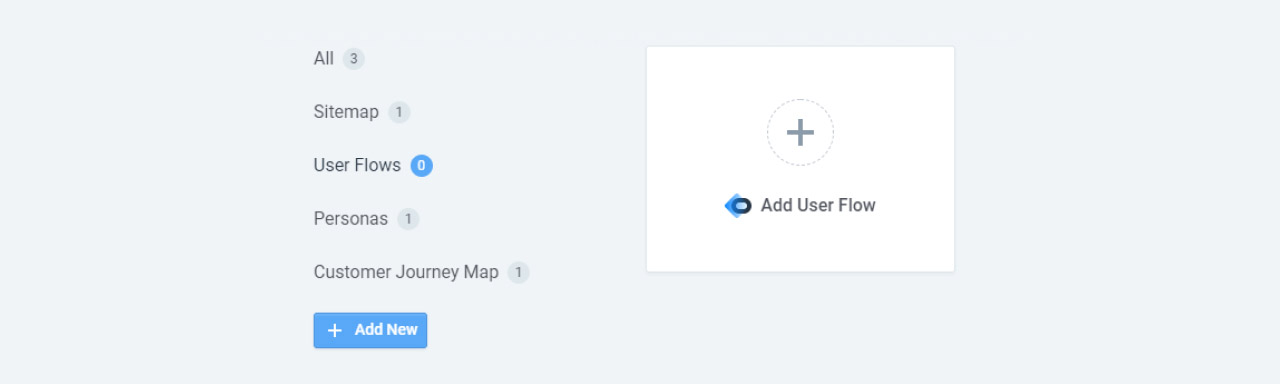The width and height of the screenshot is (1280, 384).
Task: Select the Sitemap label text
Action: coord(346,112)
